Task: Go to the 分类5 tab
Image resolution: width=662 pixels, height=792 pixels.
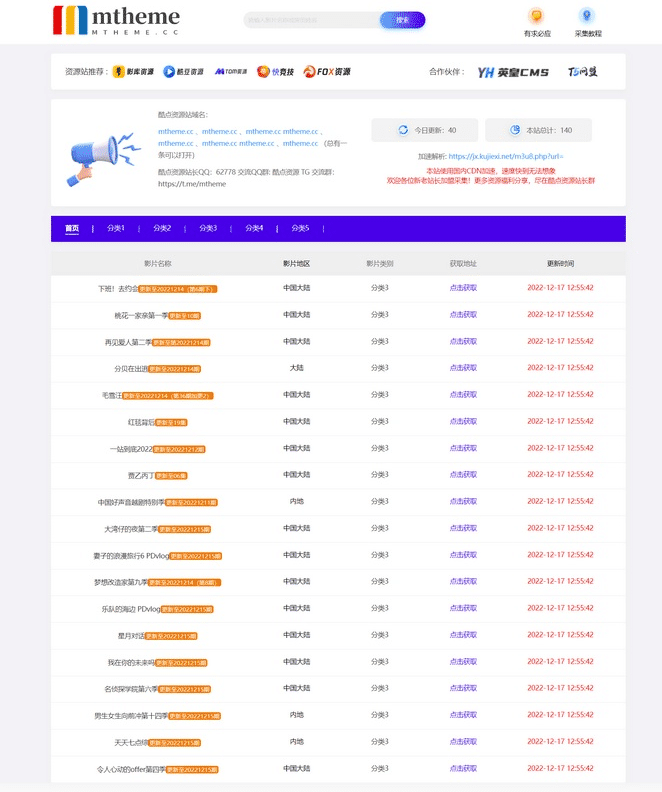Action: click(x=300, y=228)
